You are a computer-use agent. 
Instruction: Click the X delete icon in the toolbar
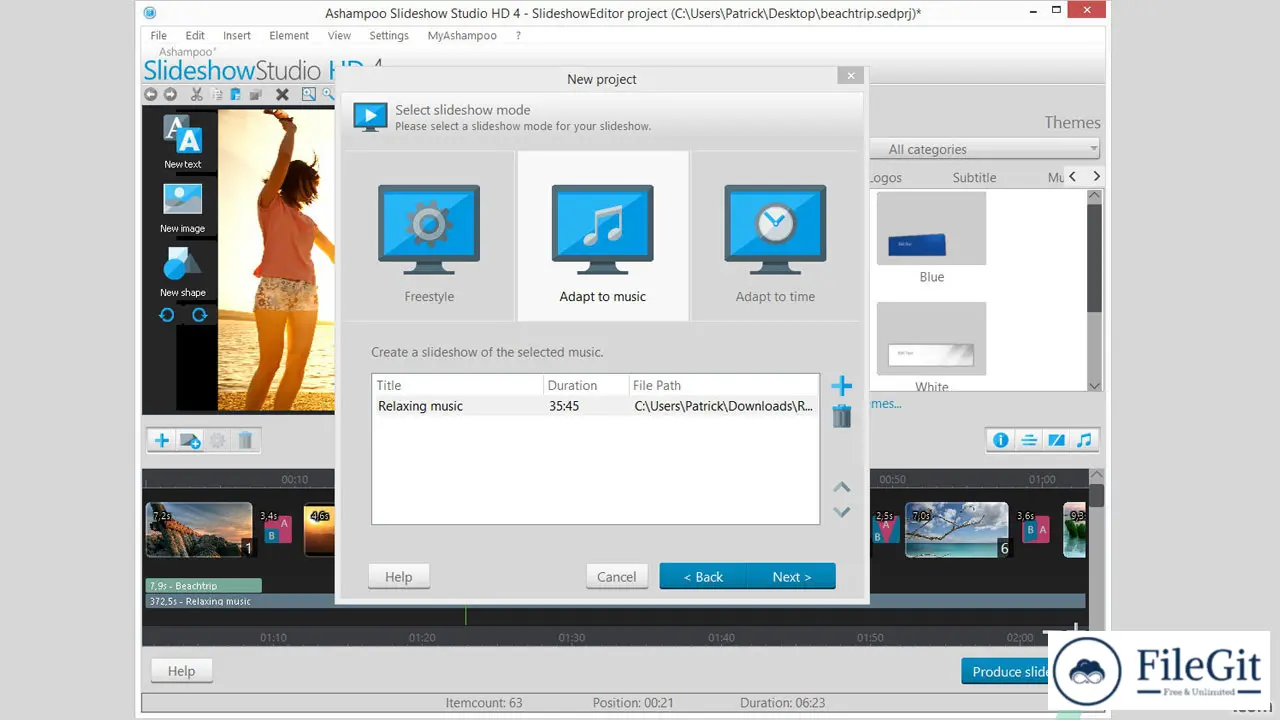point(283,95)
